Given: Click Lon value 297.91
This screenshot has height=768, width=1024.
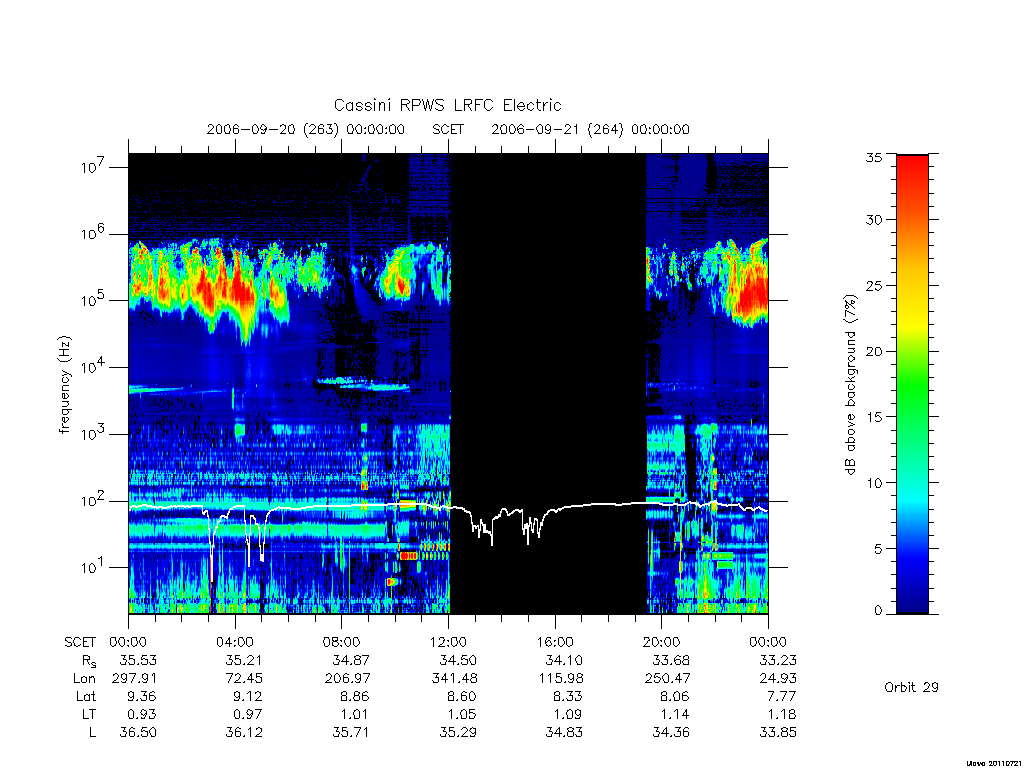Looking at the screenshot, I should (134, 679).
